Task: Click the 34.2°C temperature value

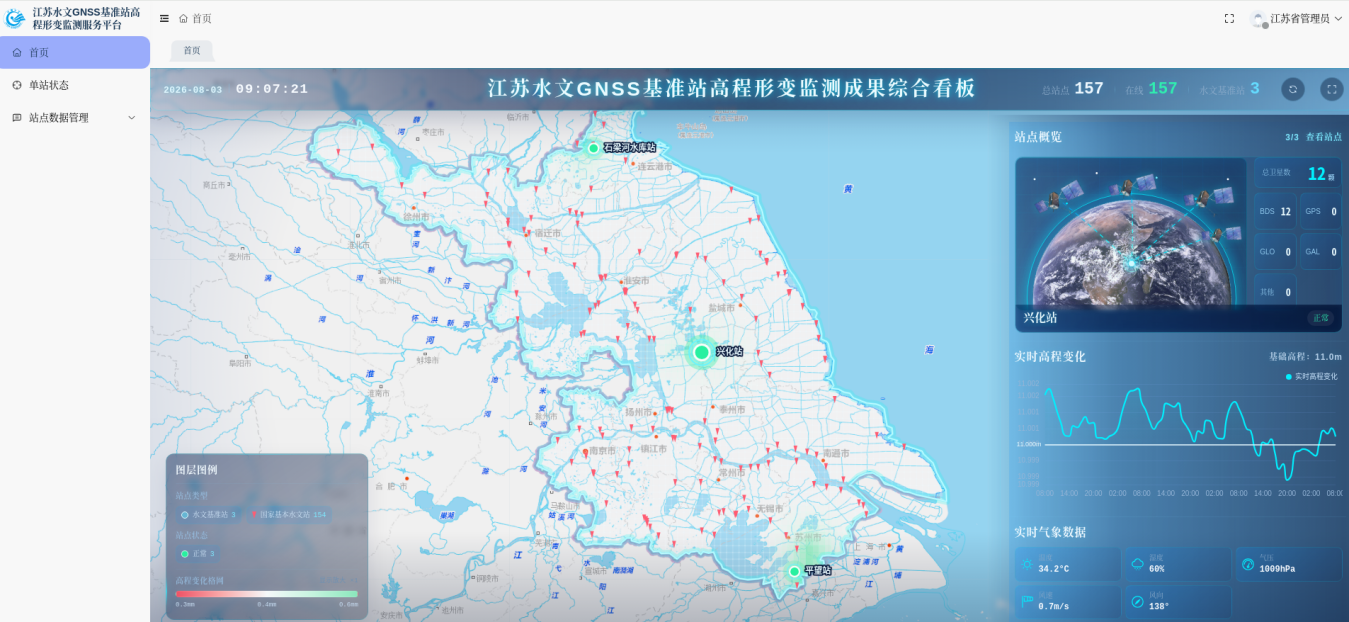Action: 1053,569
